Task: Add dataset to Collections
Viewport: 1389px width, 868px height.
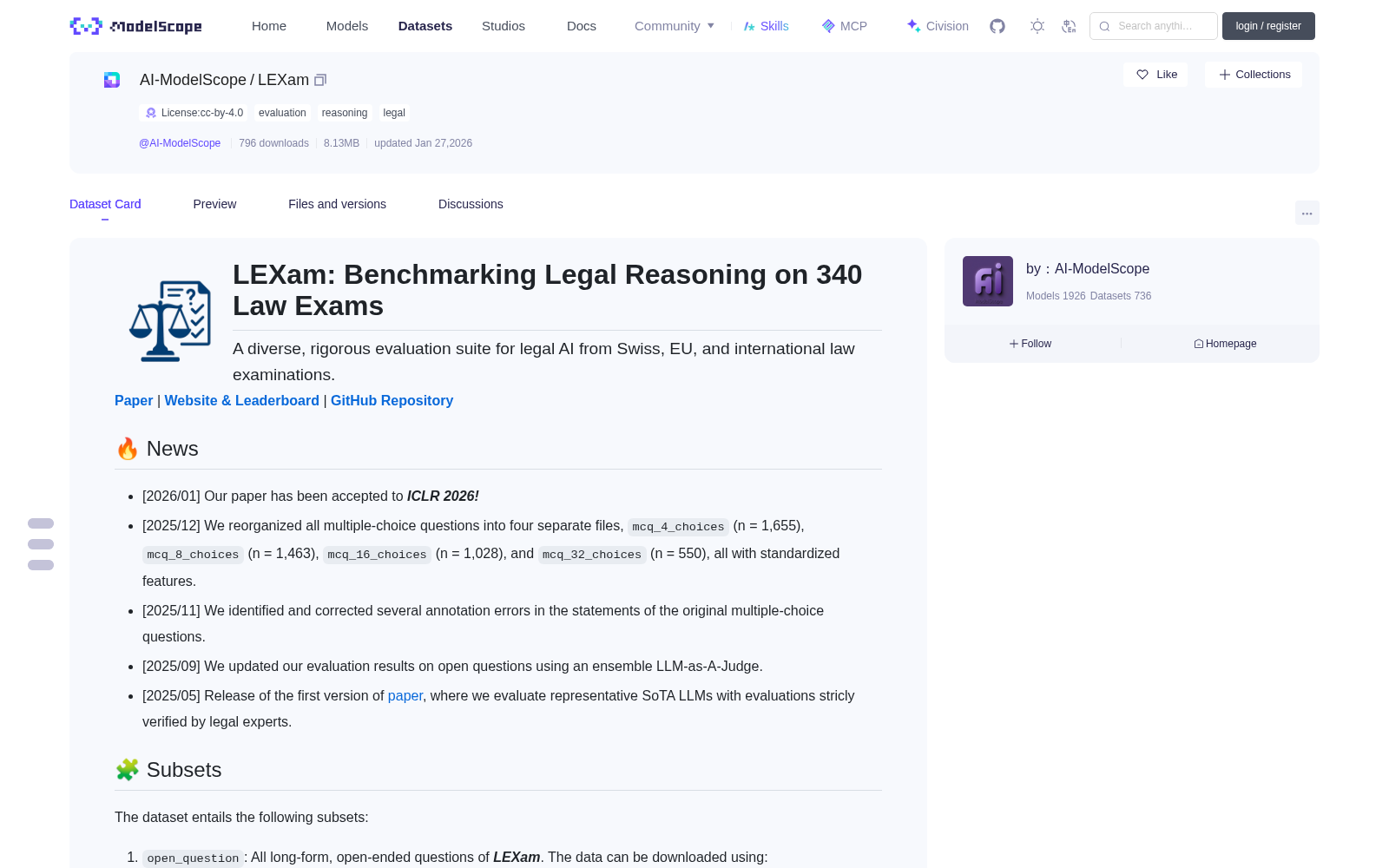Action: (x=1254, y=75)
